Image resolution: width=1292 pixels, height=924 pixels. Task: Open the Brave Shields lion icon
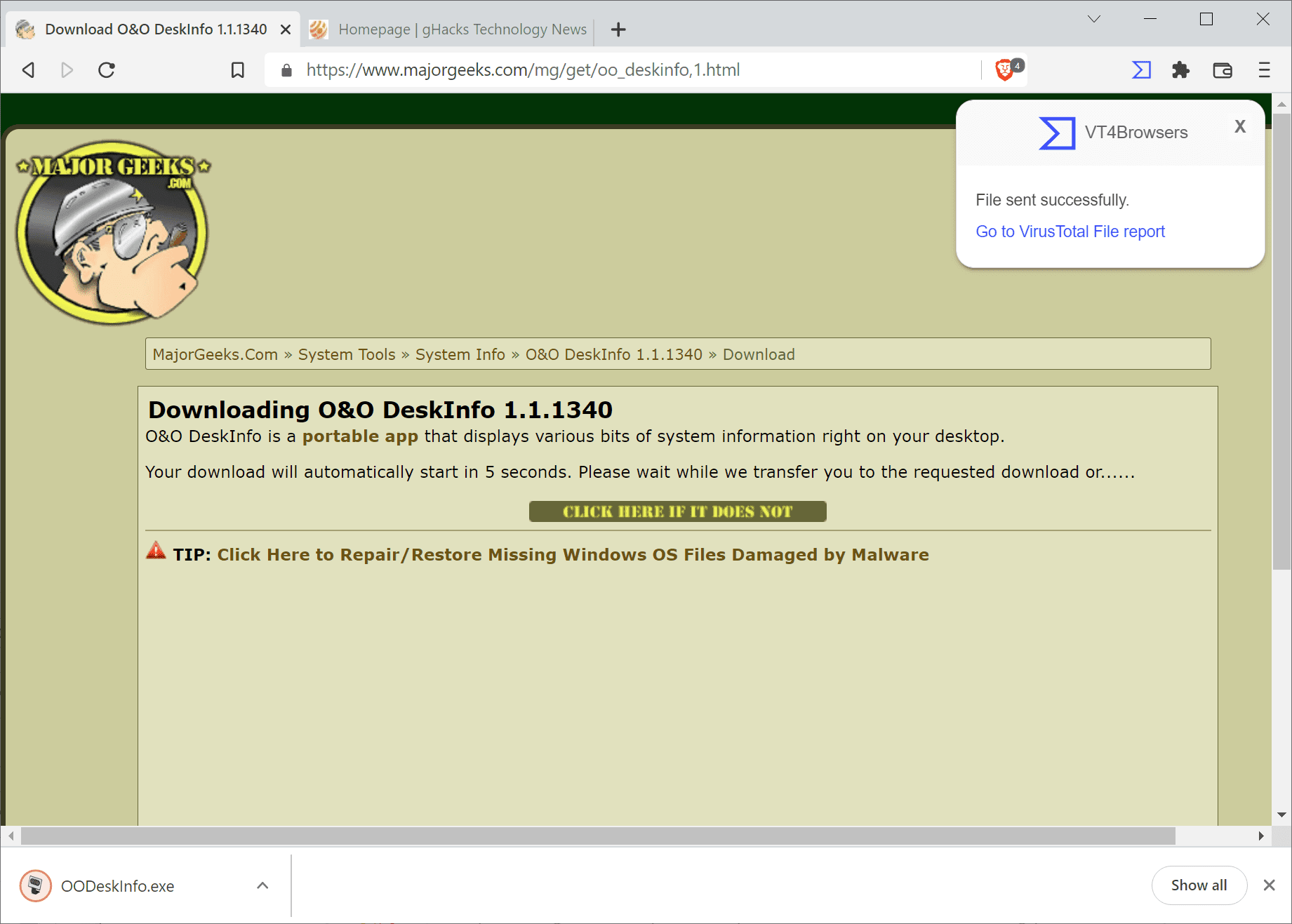[x=1005, y=69]
